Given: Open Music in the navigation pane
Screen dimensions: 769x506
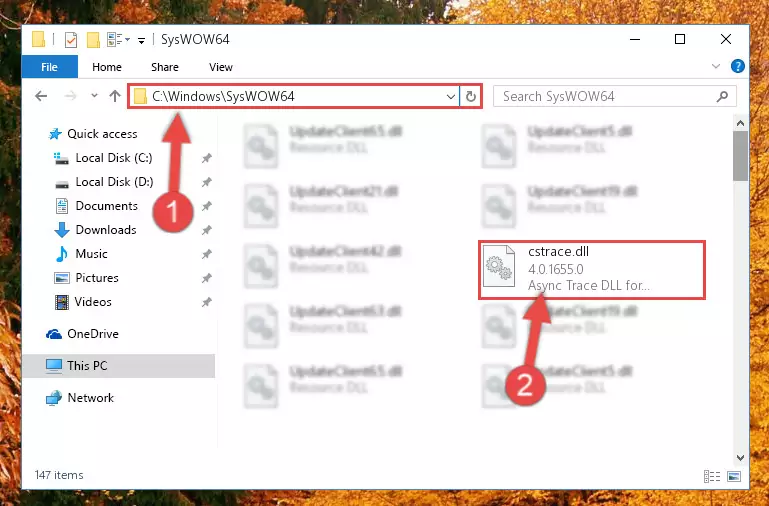Looking at the screenshot, I should click(91, 254).
